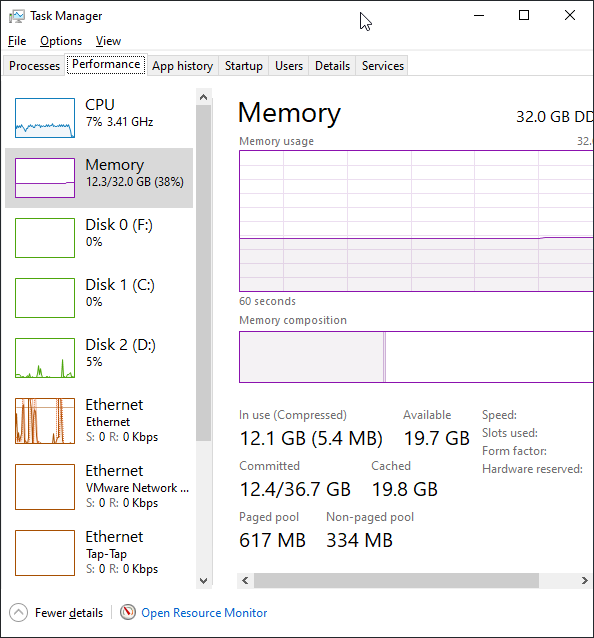Collapse view with Fewer details arrow
Screen dimensions: 594x638
tap(18, 612)
